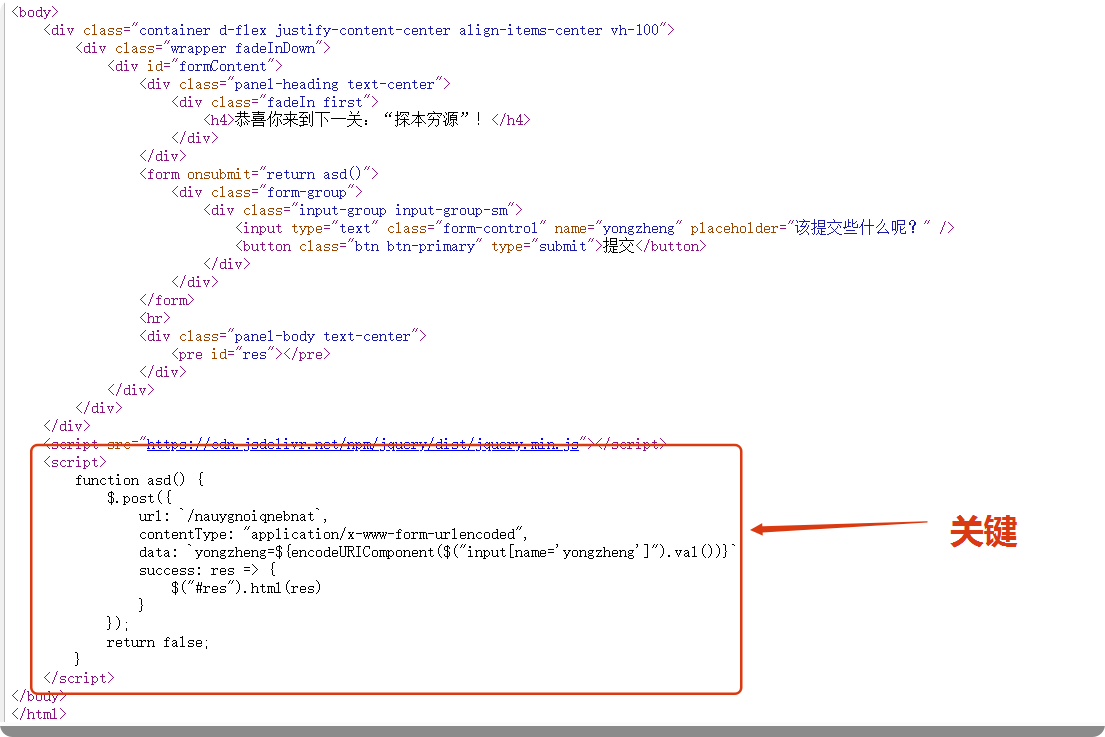Screen dimensions: 1105x737
Task: Click the horizontal scrollbar at the bottom
Action: pos(552,731)
